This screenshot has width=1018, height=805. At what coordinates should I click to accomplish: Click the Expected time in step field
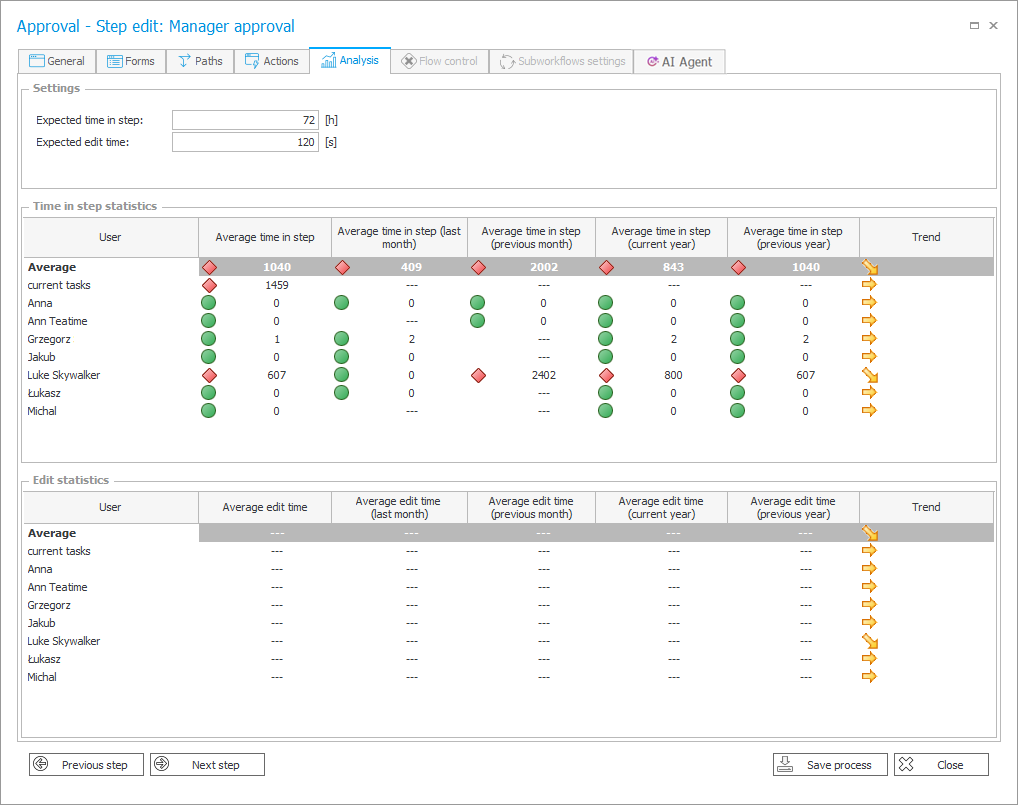tap(245, 120)
